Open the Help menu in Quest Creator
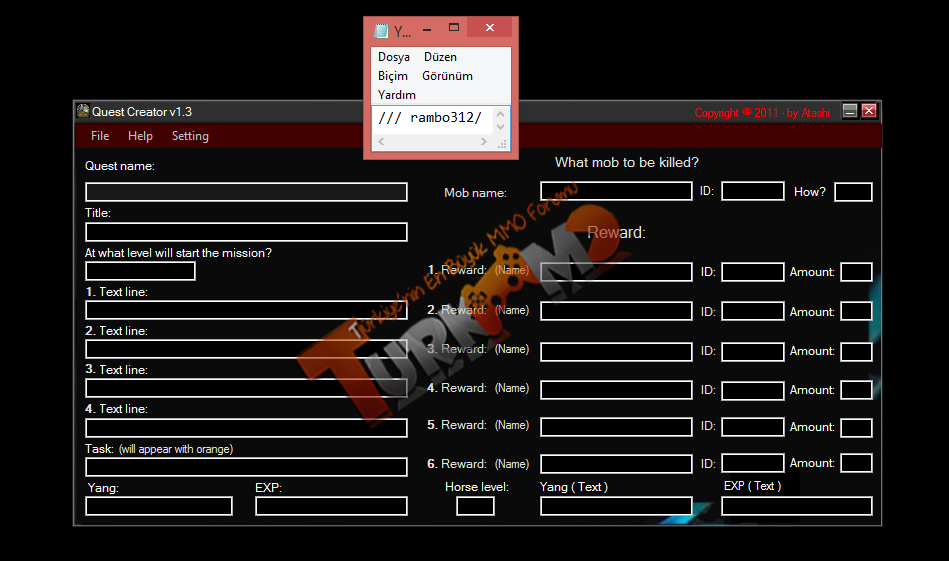This screenshot has height=561, width=949. (x=140, y=136)
